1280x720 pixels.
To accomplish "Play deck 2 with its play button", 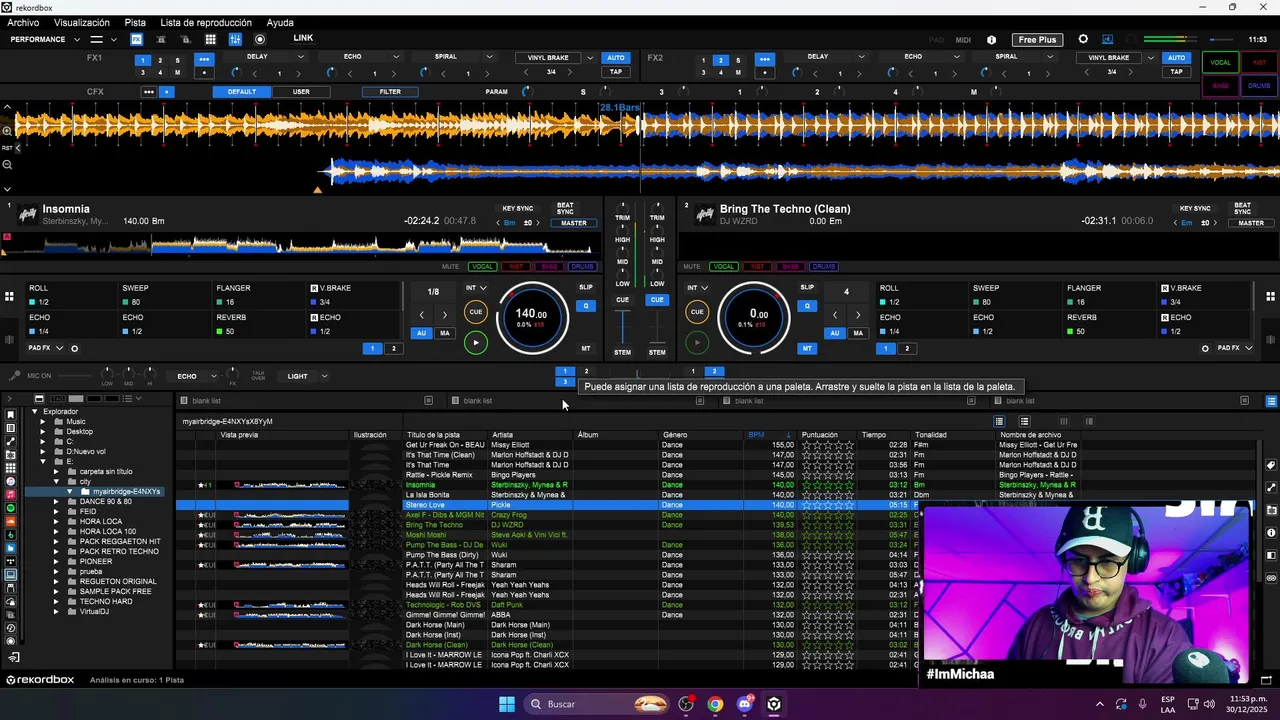I will point(697,342).
